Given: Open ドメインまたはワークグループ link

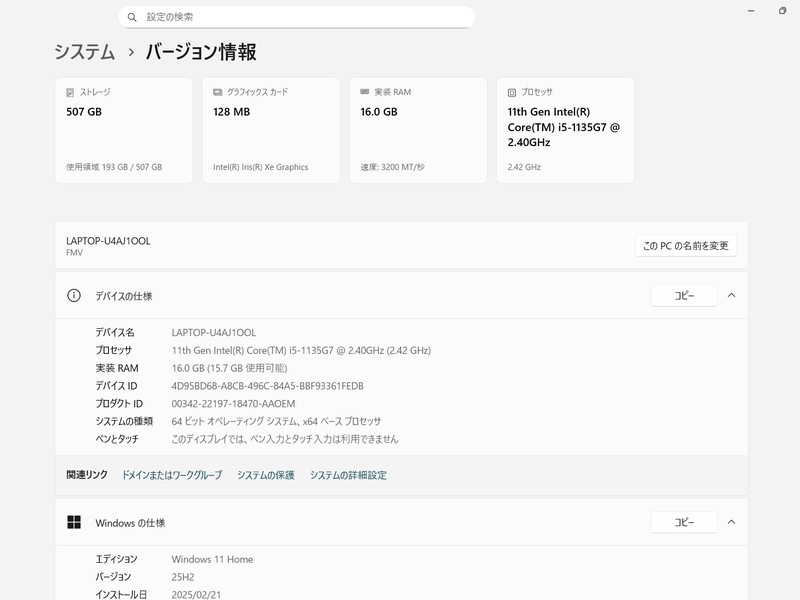Looking at the screenshot, I should tap(172, 475).
